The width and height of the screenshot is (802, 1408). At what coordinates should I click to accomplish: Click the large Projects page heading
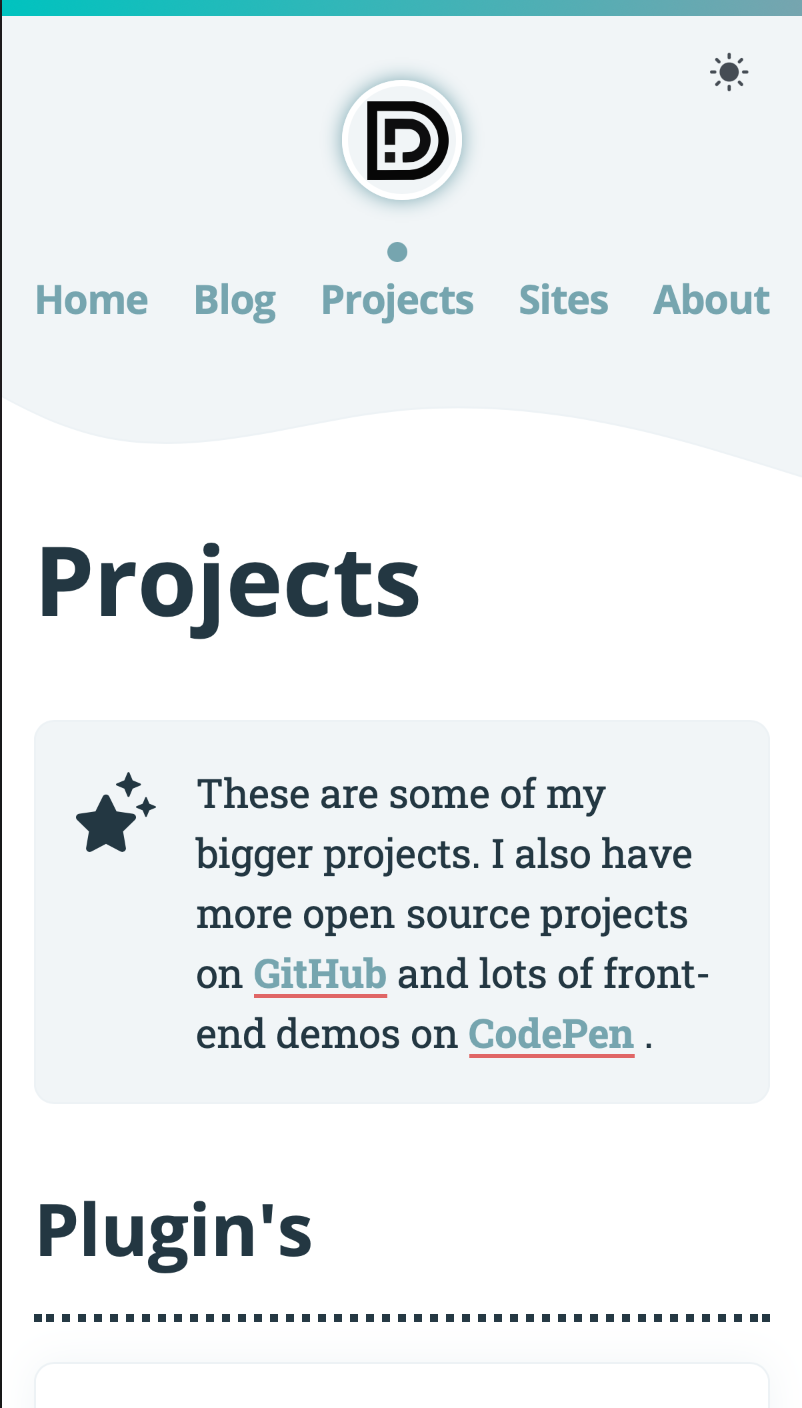coord(229,584)
